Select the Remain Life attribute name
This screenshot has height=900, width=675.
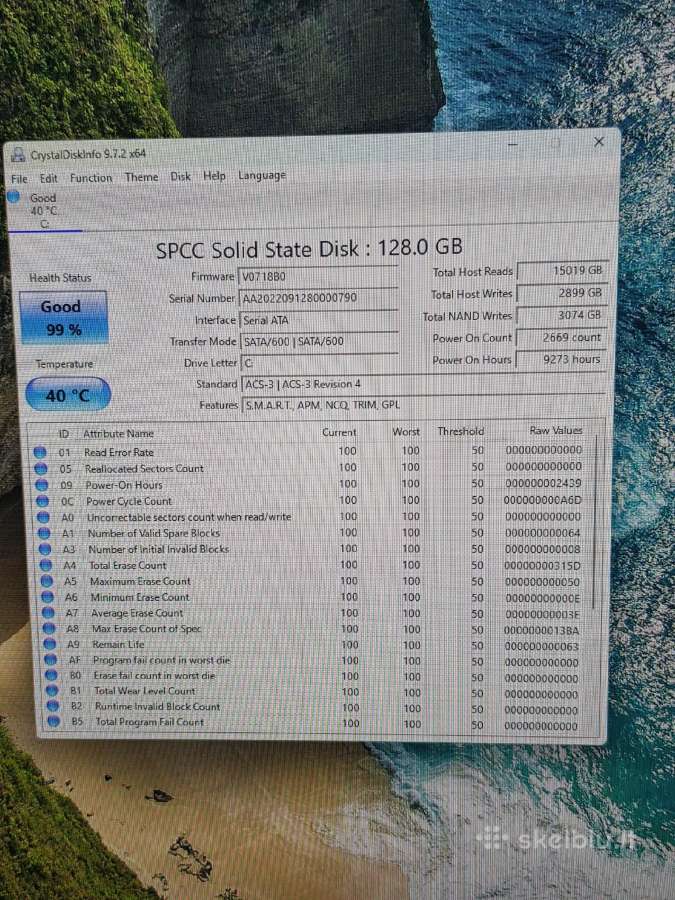[118, 645]
